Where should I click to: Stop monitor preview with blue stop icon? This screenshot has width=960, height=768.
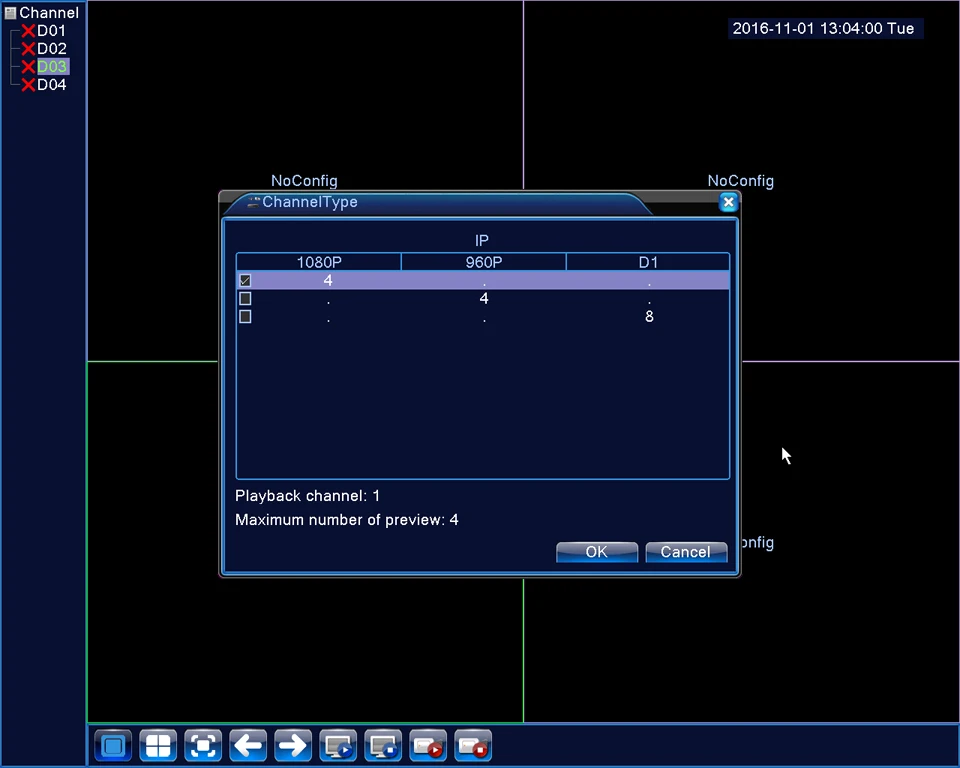(383, 746)
